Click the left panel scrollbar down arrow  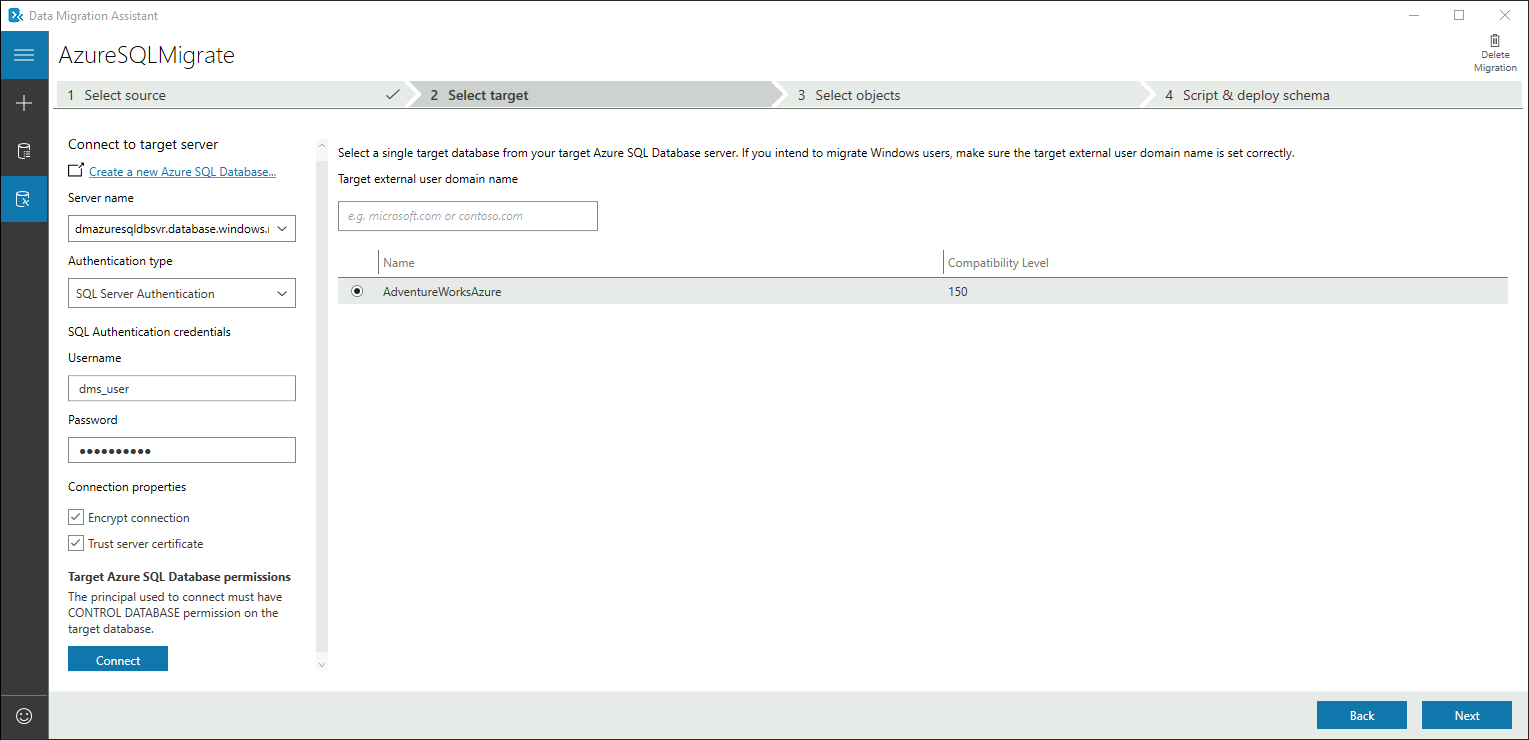click(x=321, y=664)
